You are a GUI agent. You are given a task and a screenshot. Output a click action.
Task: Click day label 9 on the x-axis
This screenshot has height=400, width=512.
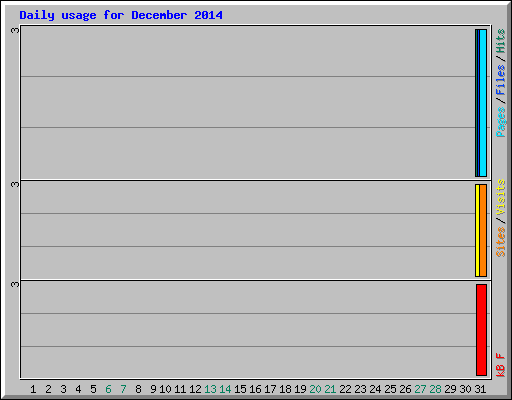153,389
